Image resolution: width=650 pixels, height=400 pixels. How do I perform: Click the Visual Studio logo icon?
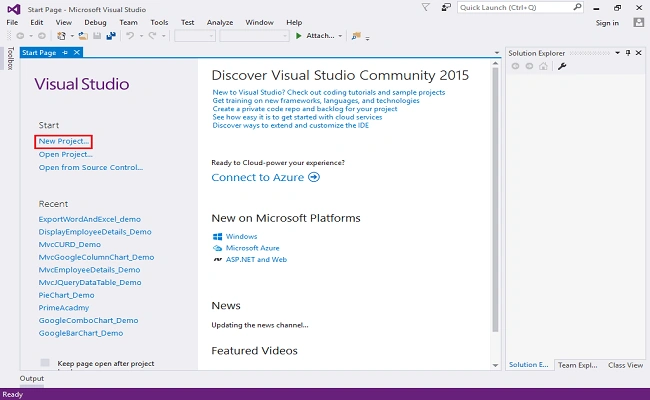tap(13, 9)
